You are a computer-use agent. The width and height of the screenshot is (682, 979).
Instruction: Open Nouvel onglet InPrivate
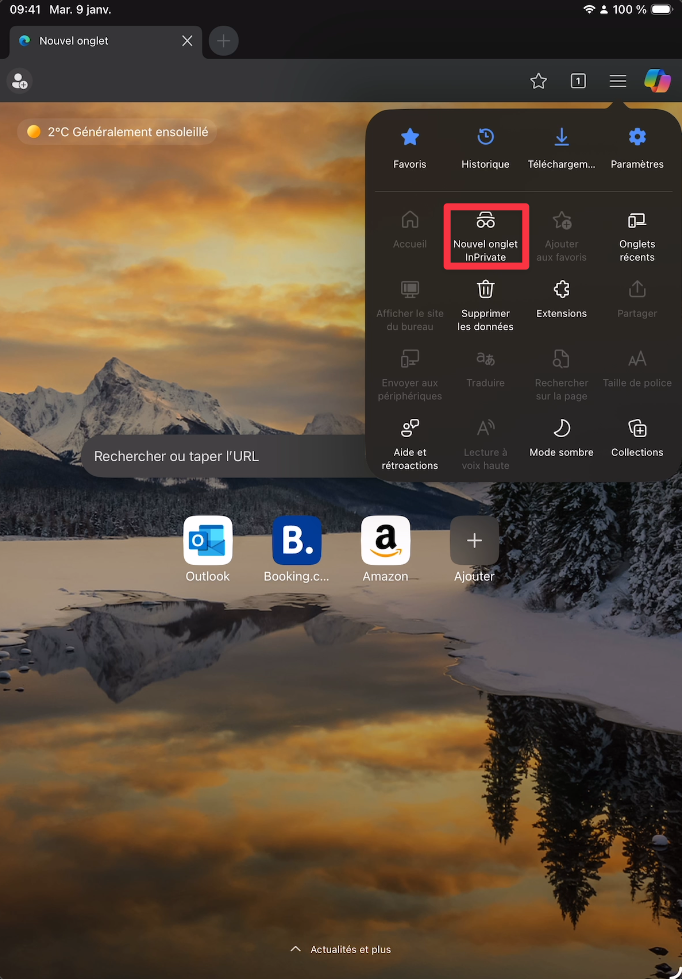point(486,237)
